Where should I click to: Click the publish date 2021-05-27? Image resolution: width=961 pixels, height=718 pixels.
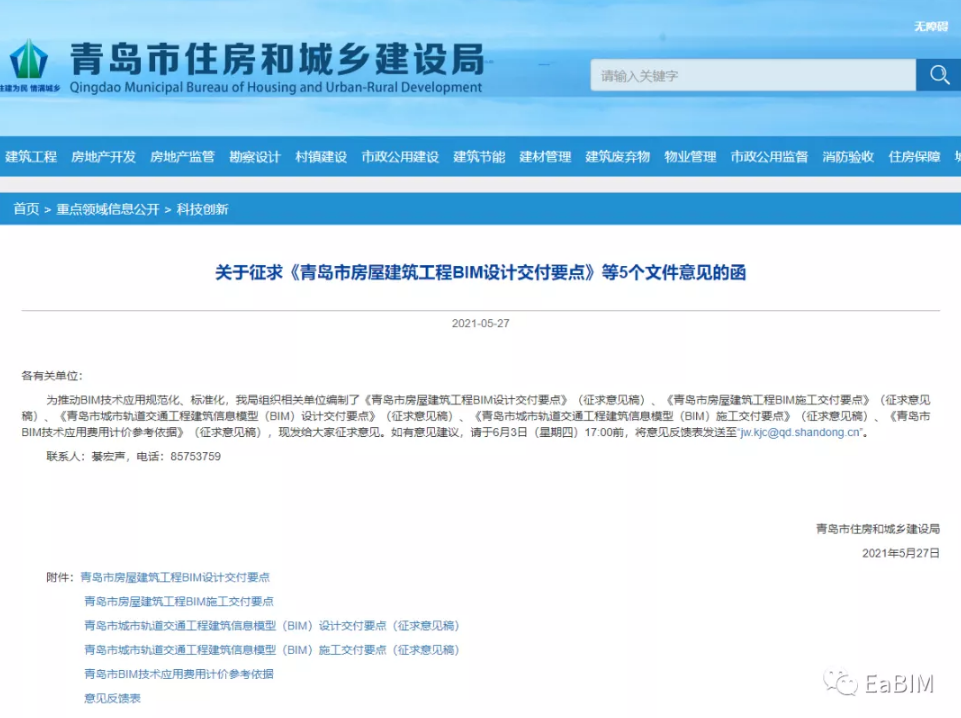[x=480, y=323]
